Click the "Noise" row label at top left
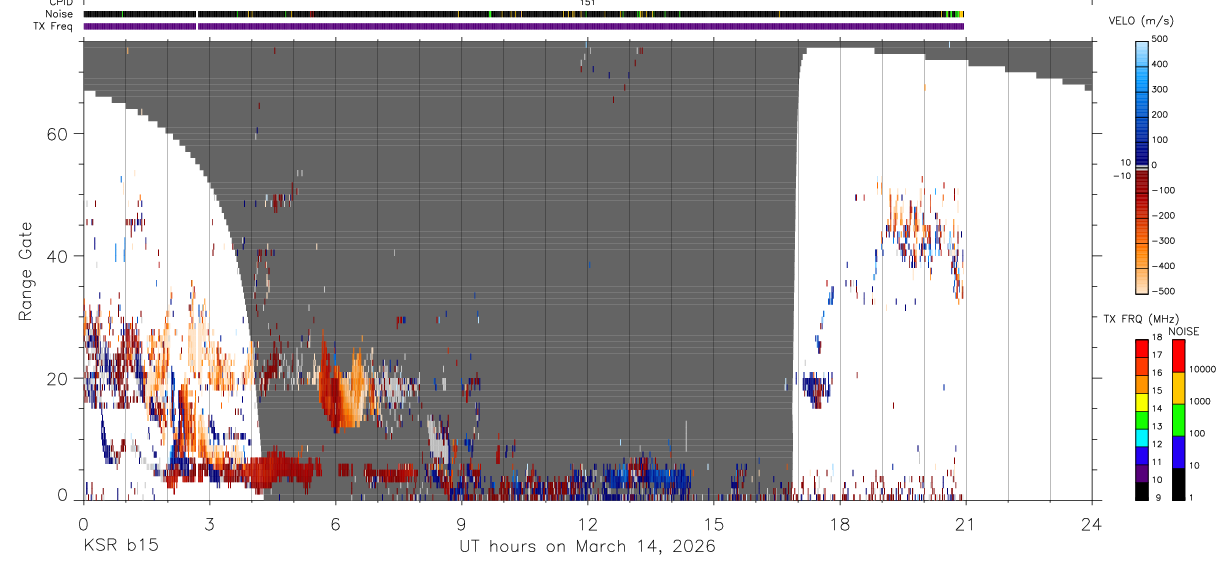This screenshot has height=567, width=1228. 61,14
